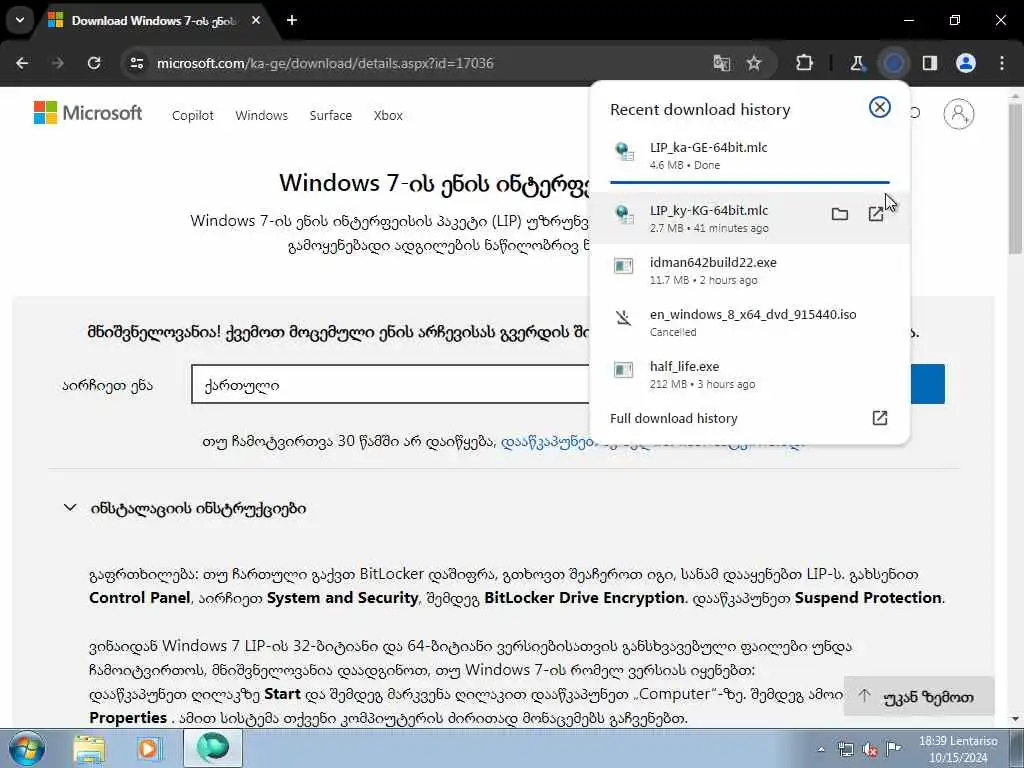Click the address bar URL
Viewport: 1024px width, 768px height.
point(325,63)
